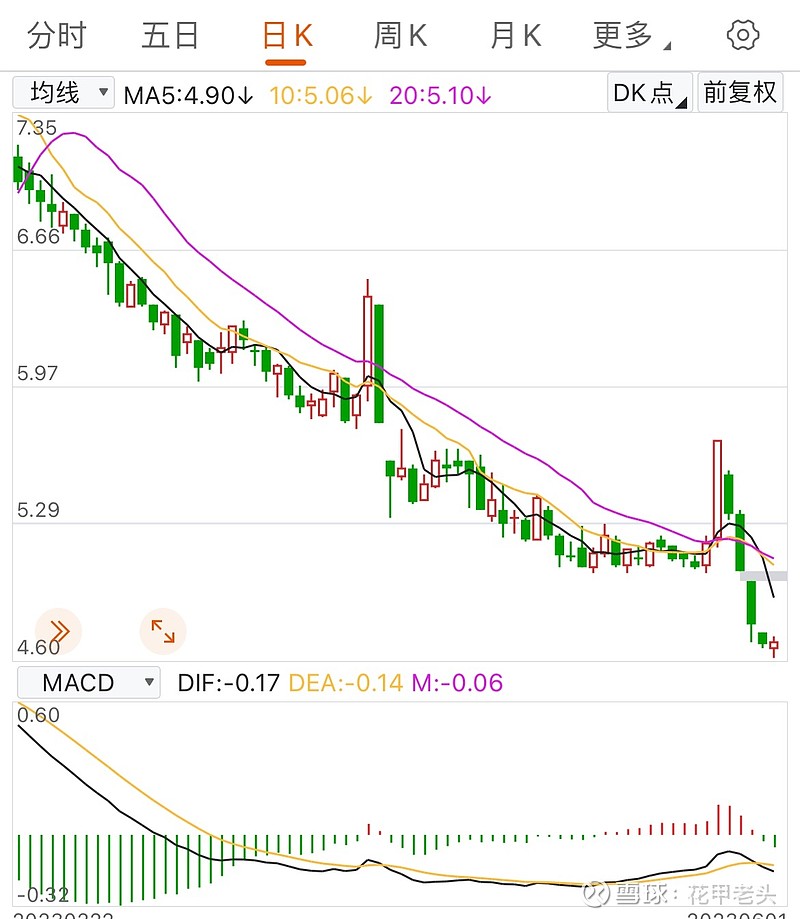This screenshot has width=800, height=919.
Task: Enable DK点 buy-sell signal markers
Action: point(647,92)
